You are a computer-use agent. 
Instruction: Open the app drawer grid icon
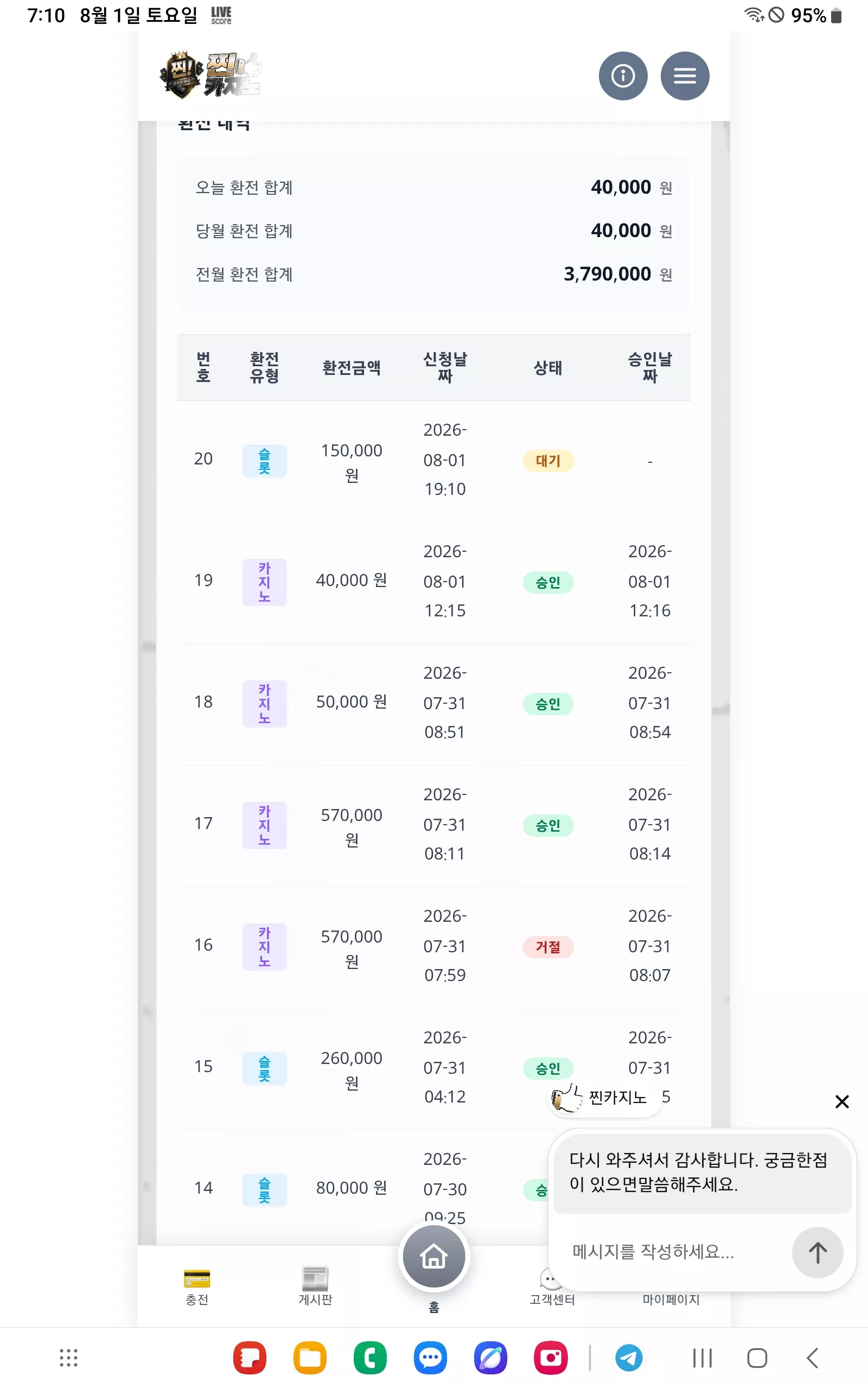(69, 1358)
